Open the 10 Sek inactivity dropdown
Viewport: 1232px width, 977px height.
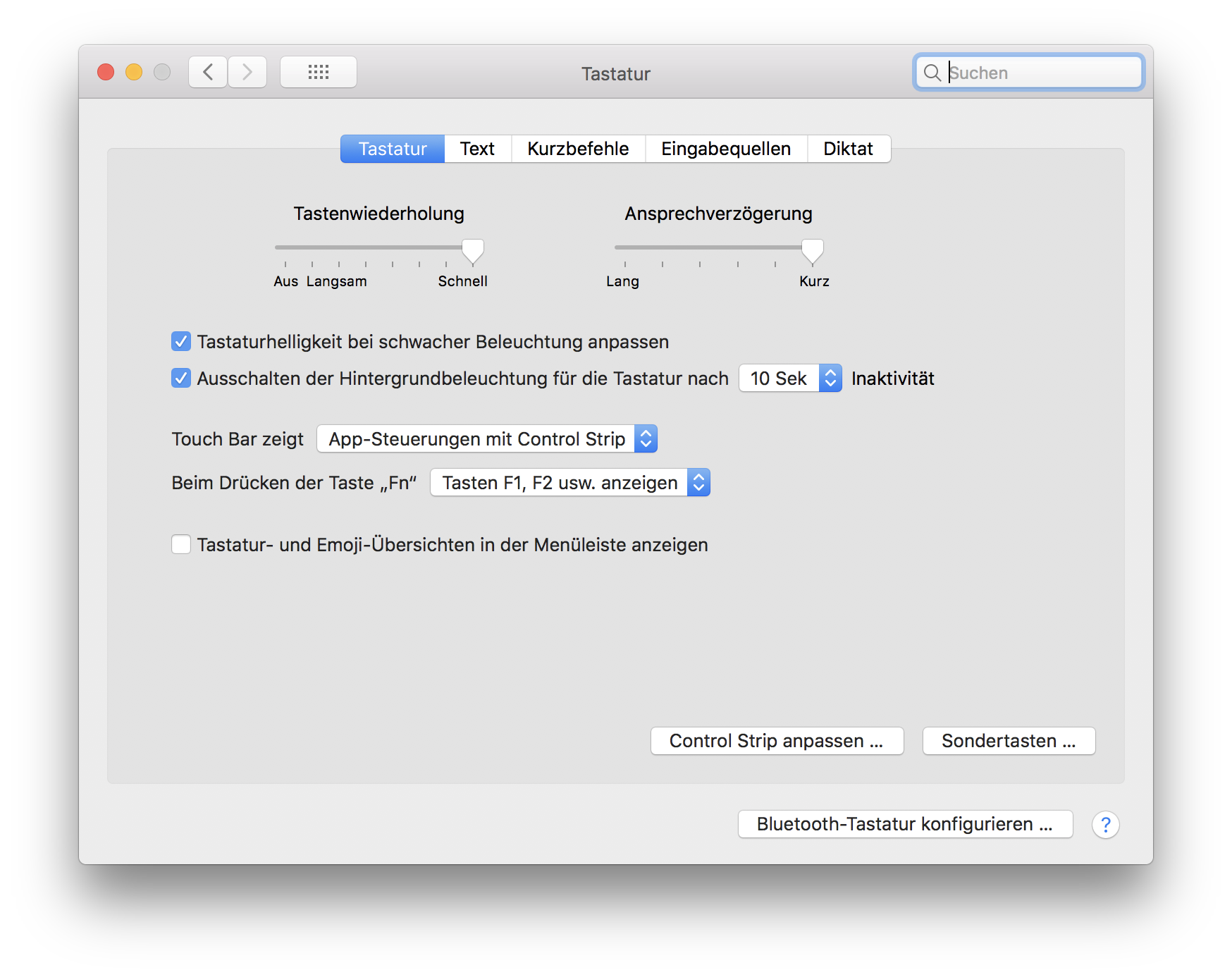click(x=790, y=379)
